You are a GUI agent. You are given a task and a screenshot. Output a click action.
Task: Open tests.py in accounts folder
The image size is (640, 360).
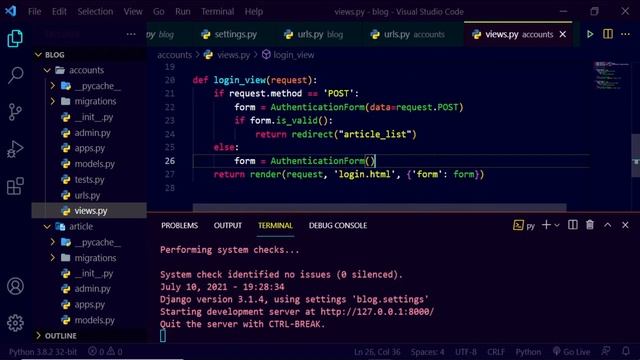89,180
